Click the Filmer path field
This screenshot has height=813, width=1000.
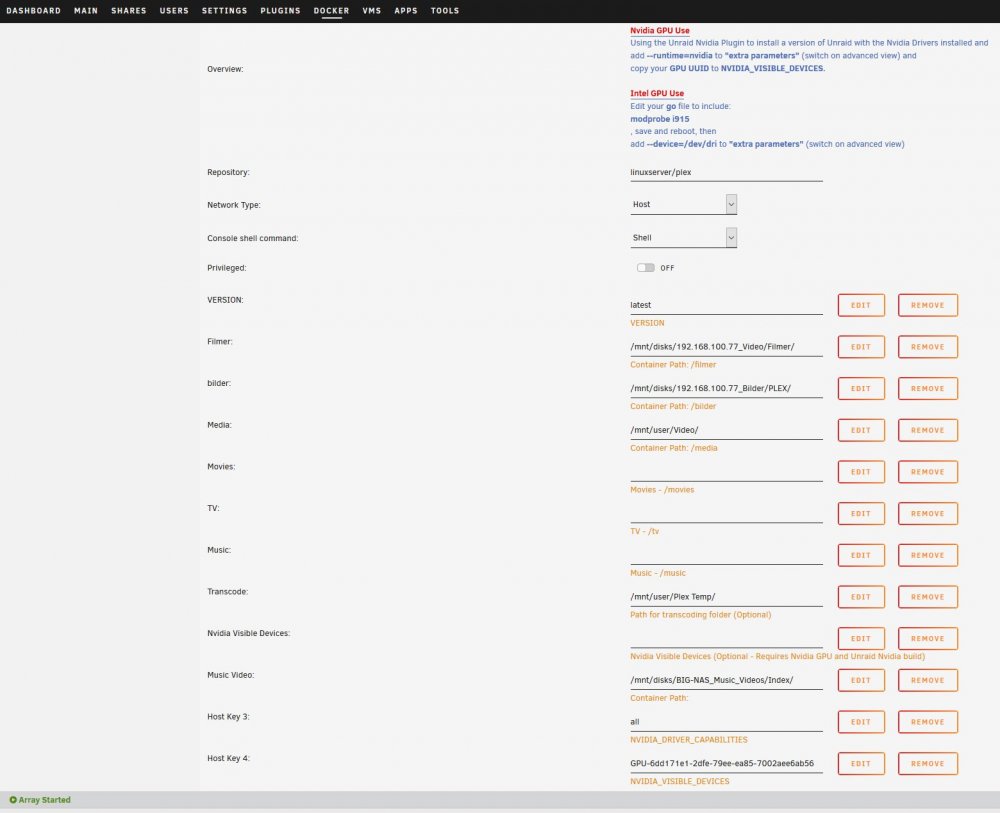coord(726,347)
